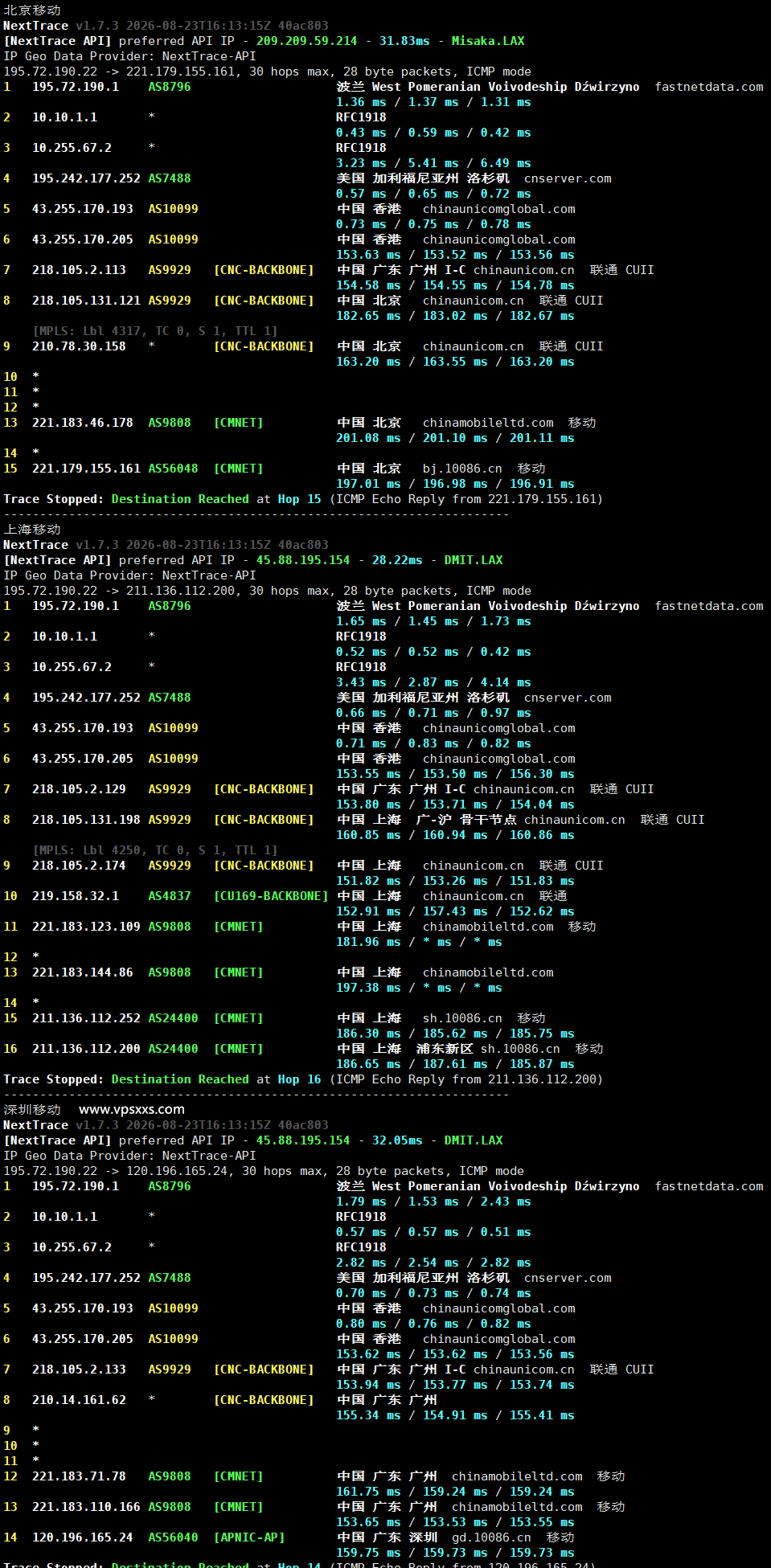Click the MPLS Lbl 4250 line
This screenshot has height=1568, width=771.
tap(155, 850)
